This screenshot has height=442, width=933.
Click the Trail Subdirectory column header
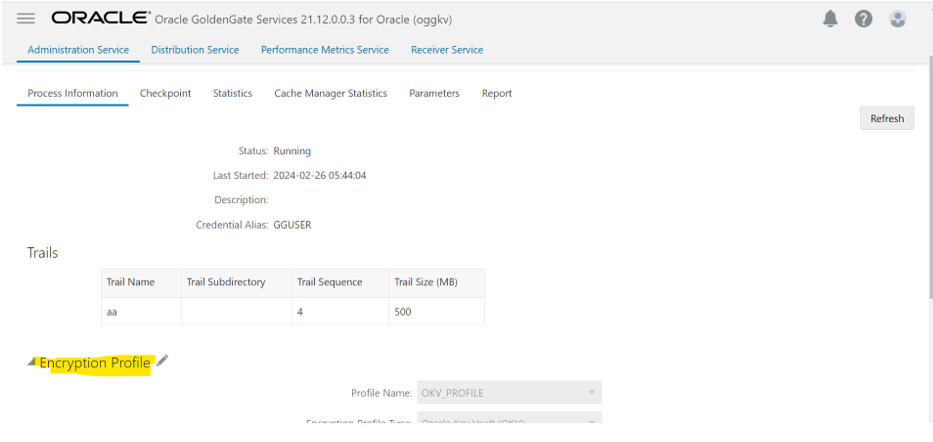coord(236,283)
